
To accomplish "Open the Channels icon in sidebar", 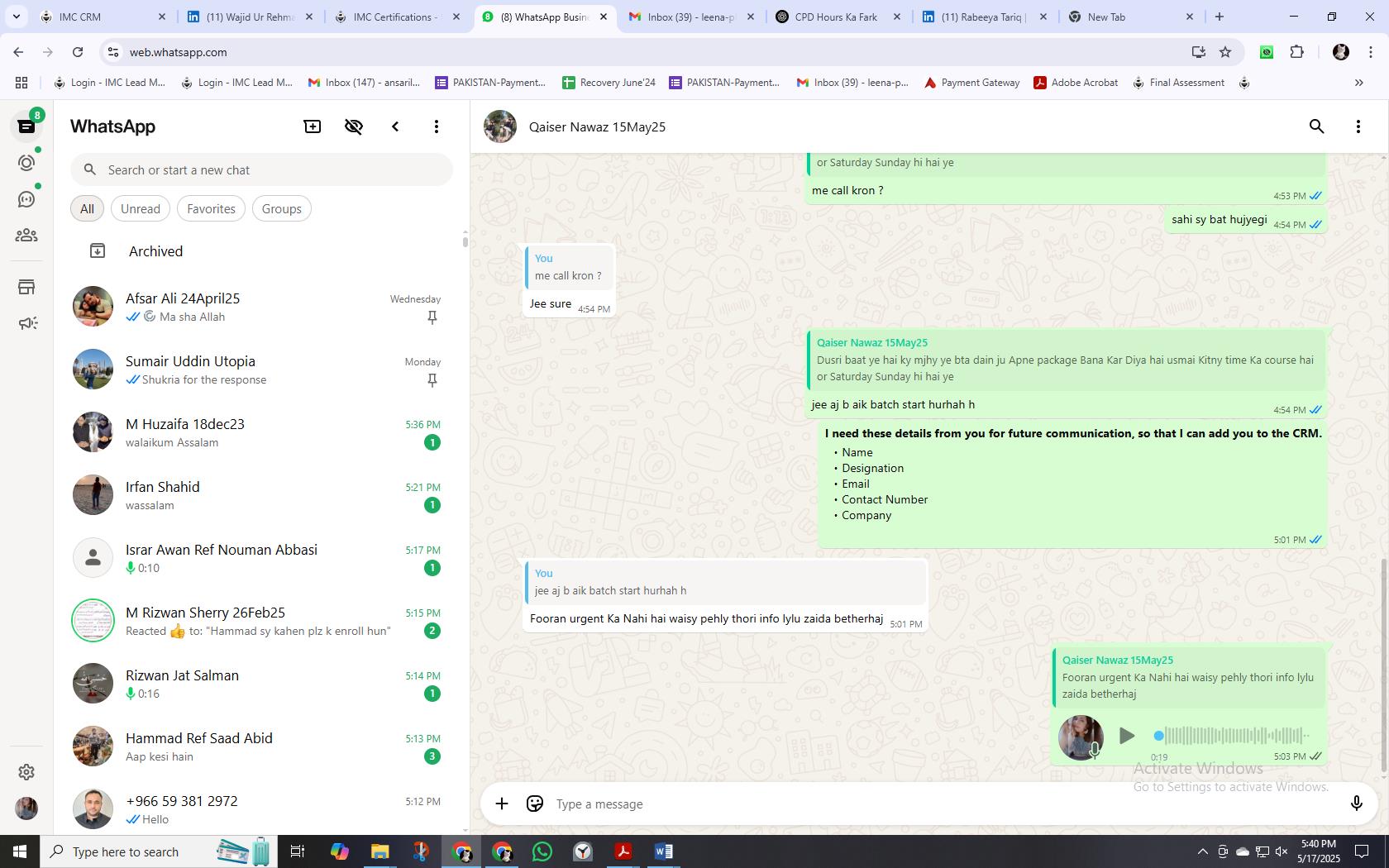I will point(26,199).
